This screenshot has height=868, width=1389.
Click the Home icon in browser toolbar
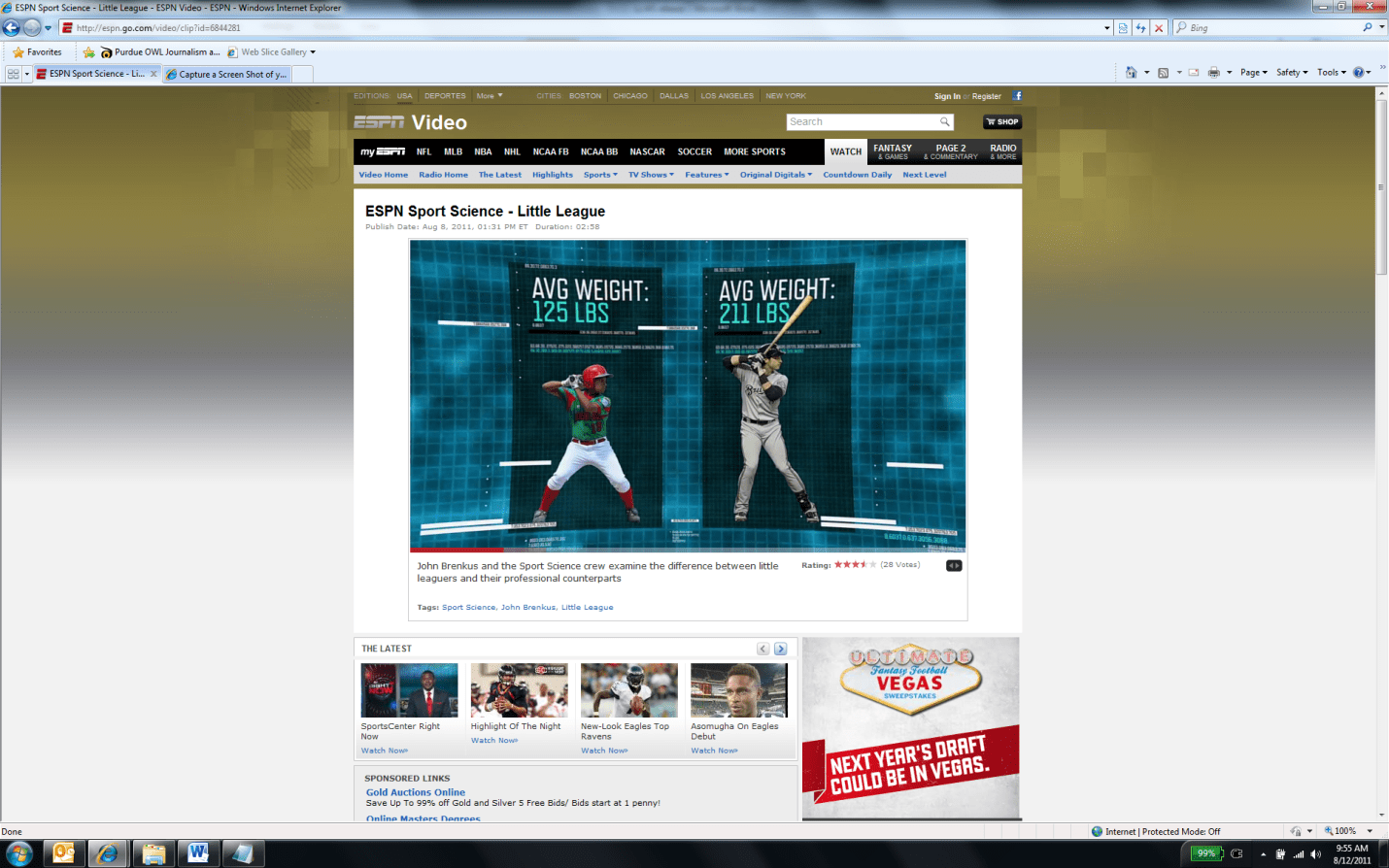[1132, 73]
